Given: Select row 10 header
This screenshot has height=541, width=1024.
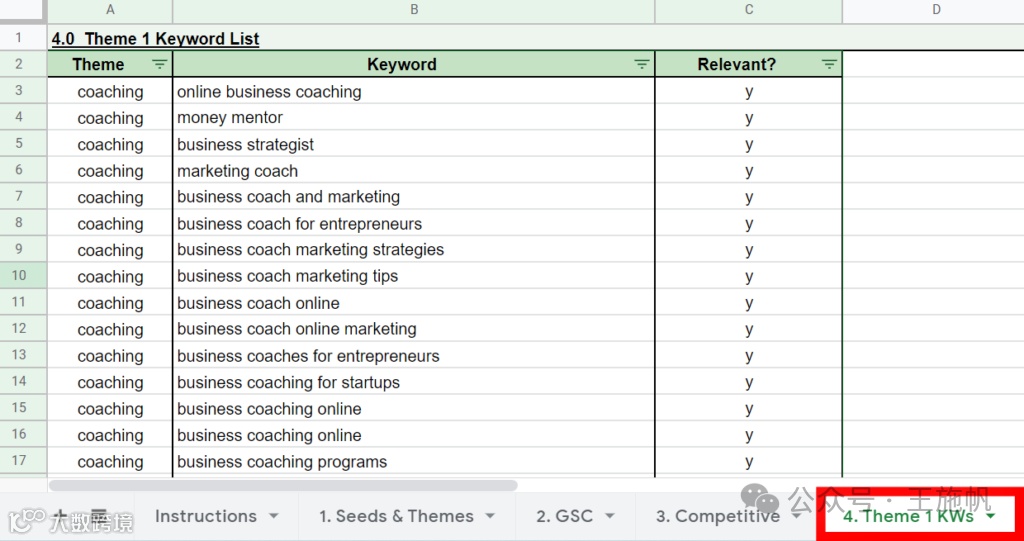Looking at the screenshot, I should click(x=19, y=276).
